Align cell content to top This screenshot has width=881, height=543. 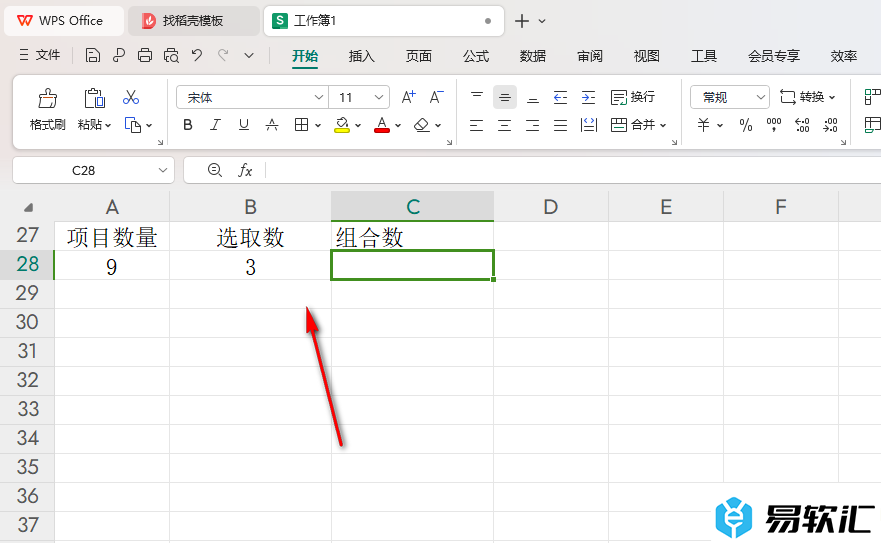[476, 97]
